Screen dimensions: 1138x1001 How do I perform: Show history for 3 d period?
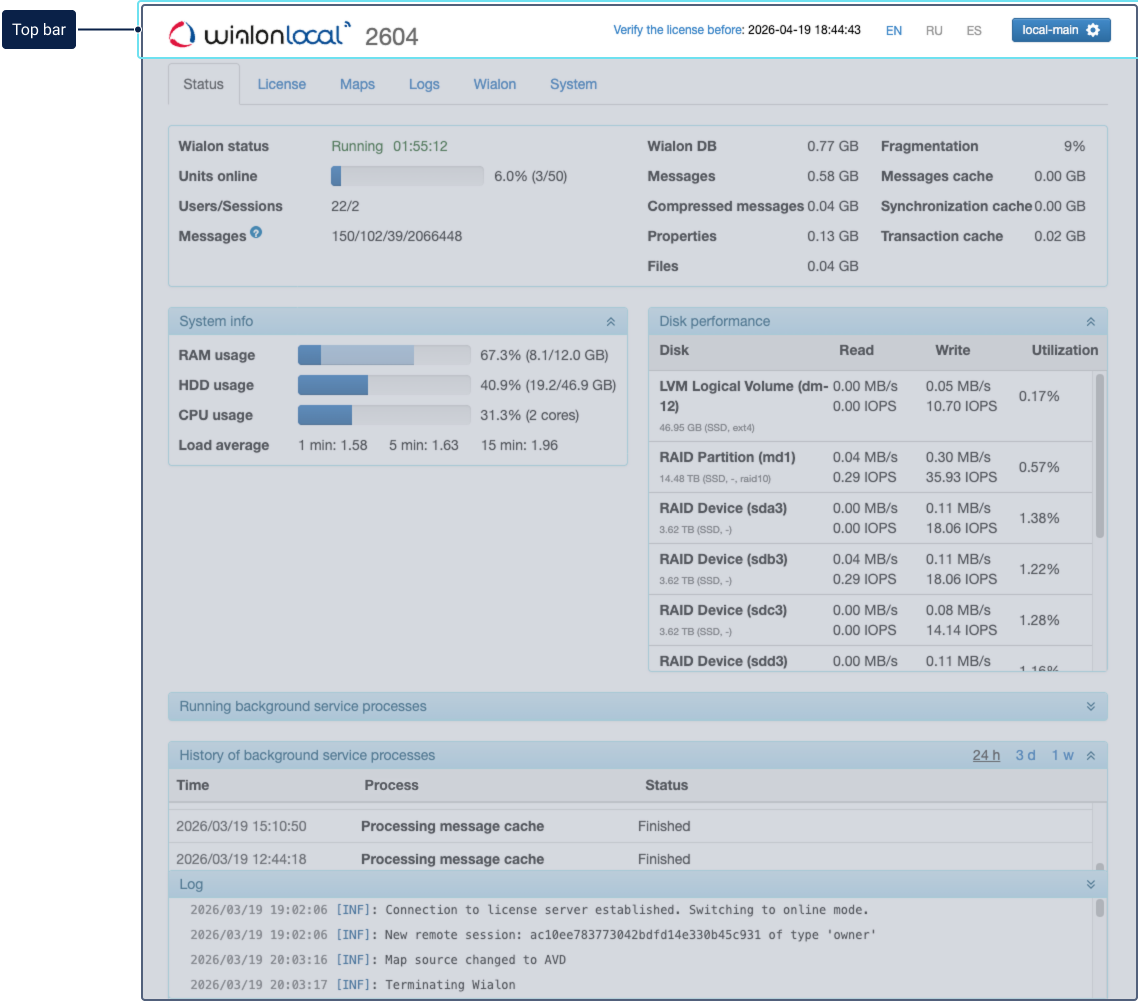click(x=1025, y=756)
